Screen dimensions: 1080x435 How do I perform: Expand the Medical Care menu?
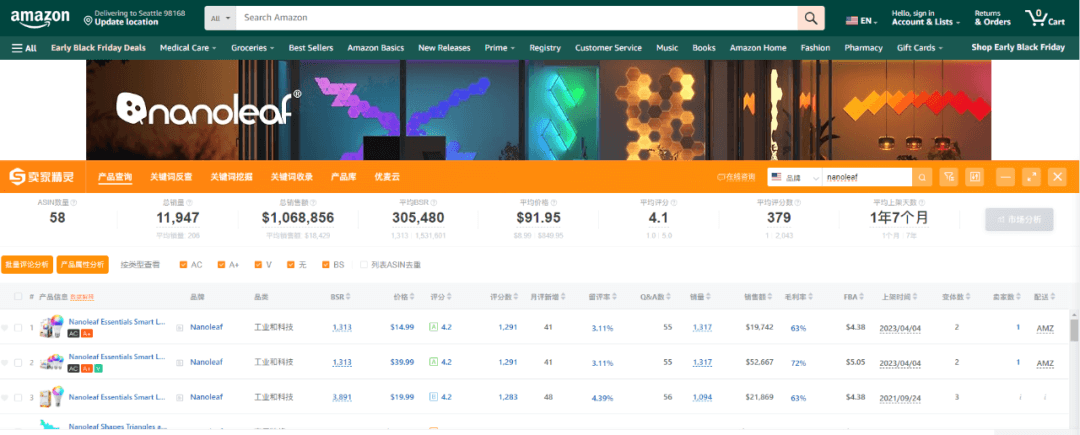coord(188,48)
